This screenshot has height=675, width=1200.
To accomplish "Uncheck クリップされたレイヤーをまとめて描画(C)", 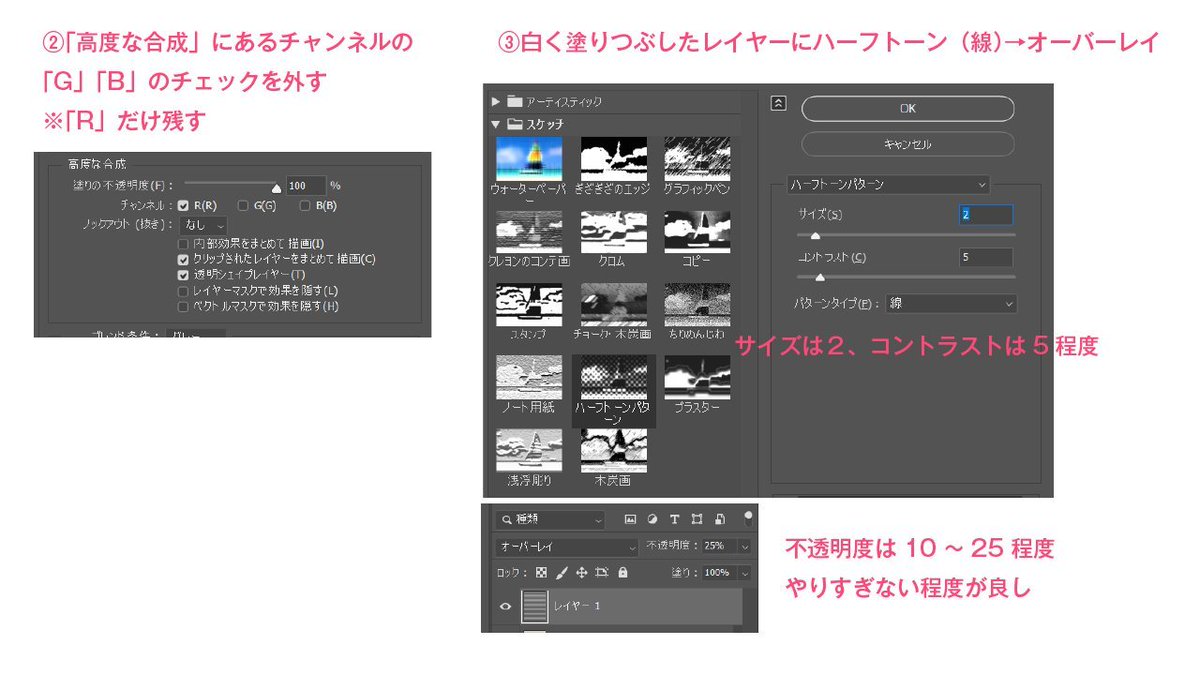I will [183, 258].
